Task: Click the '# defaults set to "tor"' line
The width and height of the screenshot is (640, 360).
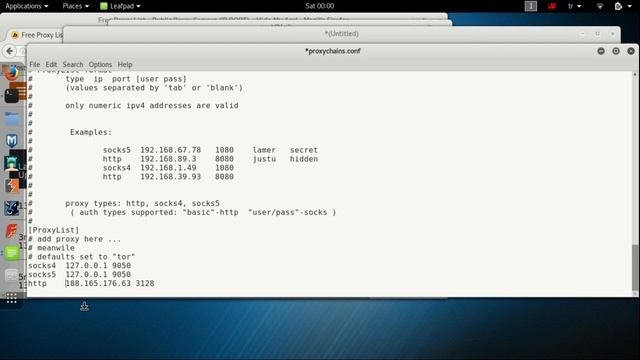Action: [x=82, y=257]
